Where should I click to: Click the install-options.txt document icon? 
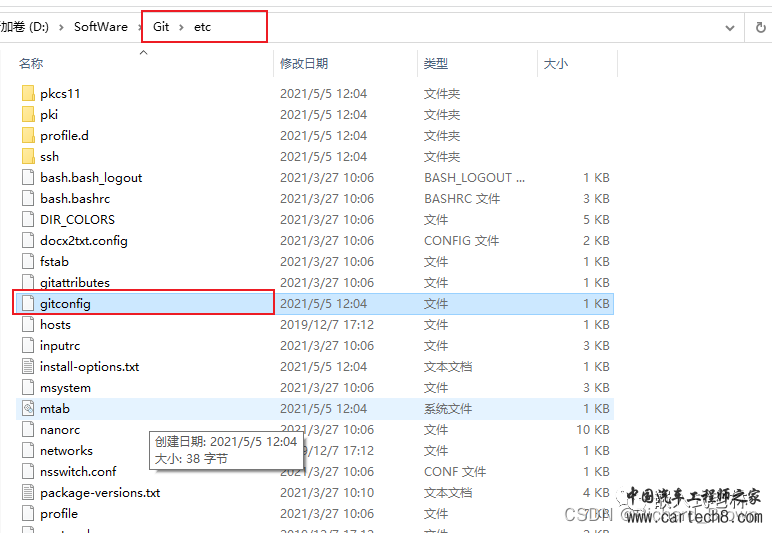28,367
